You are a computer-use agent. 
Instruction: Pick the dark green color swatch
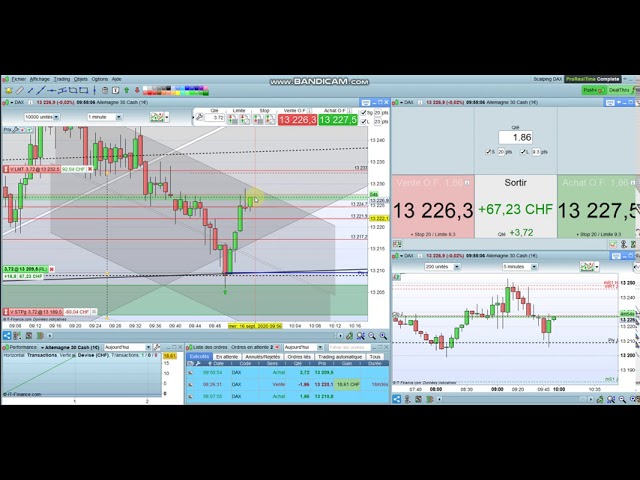[x=205, y=93]
